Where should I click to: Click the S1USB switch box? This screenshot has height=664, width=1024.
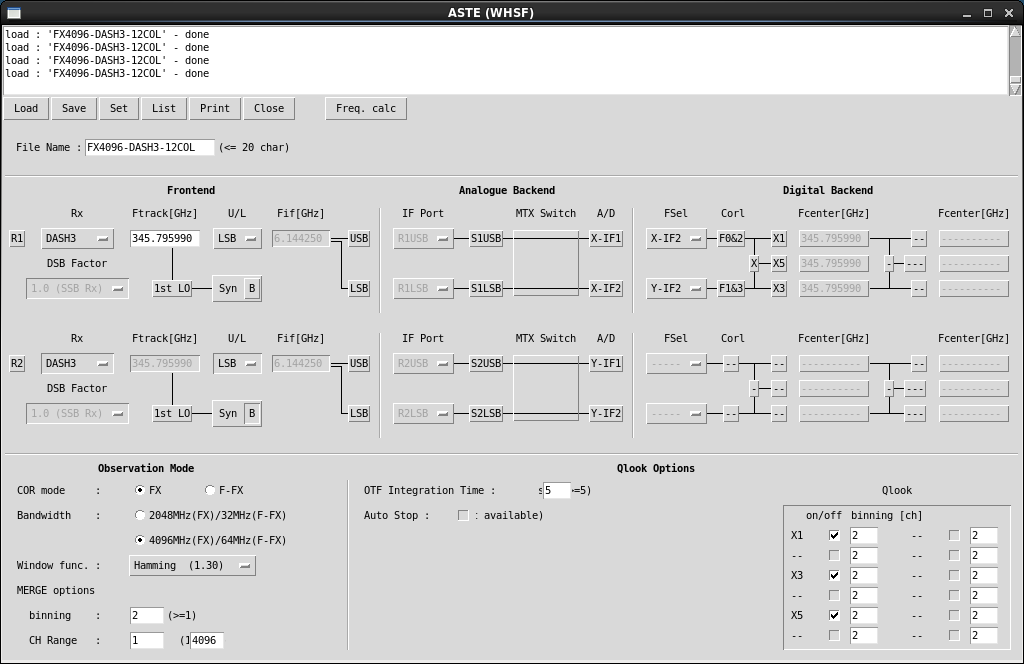[x=487, y=238]
